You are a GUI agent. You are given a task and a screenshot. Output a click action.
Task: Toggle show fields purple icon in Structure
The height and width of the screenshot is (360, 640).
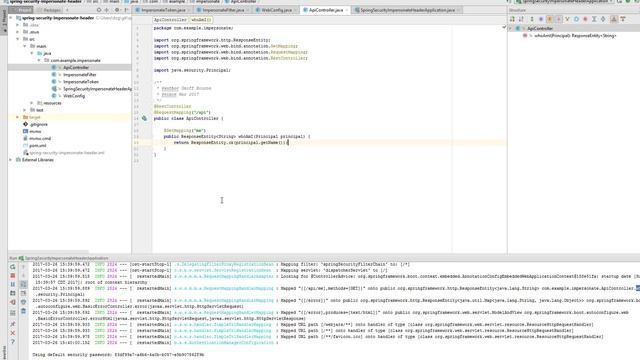click(x=541, y=19)
